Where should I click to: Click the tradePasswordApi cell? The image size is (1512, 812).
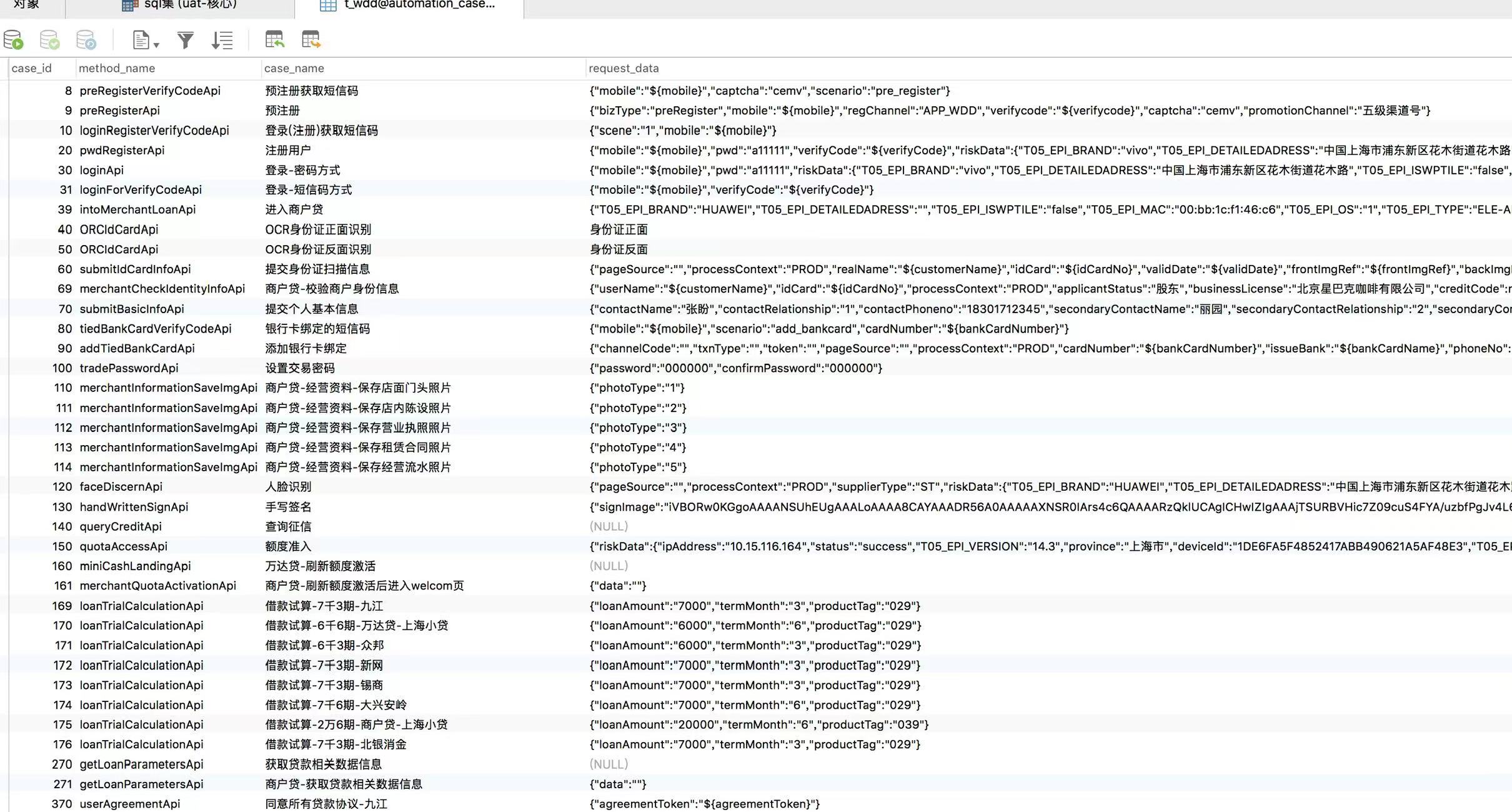[x=129, y=368]
